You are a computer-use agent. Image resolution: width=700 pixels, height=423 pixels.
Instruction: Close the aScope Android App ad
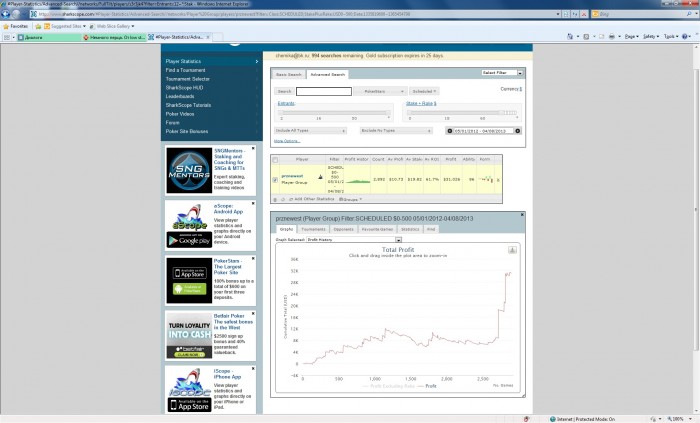[x=253, y=203]
